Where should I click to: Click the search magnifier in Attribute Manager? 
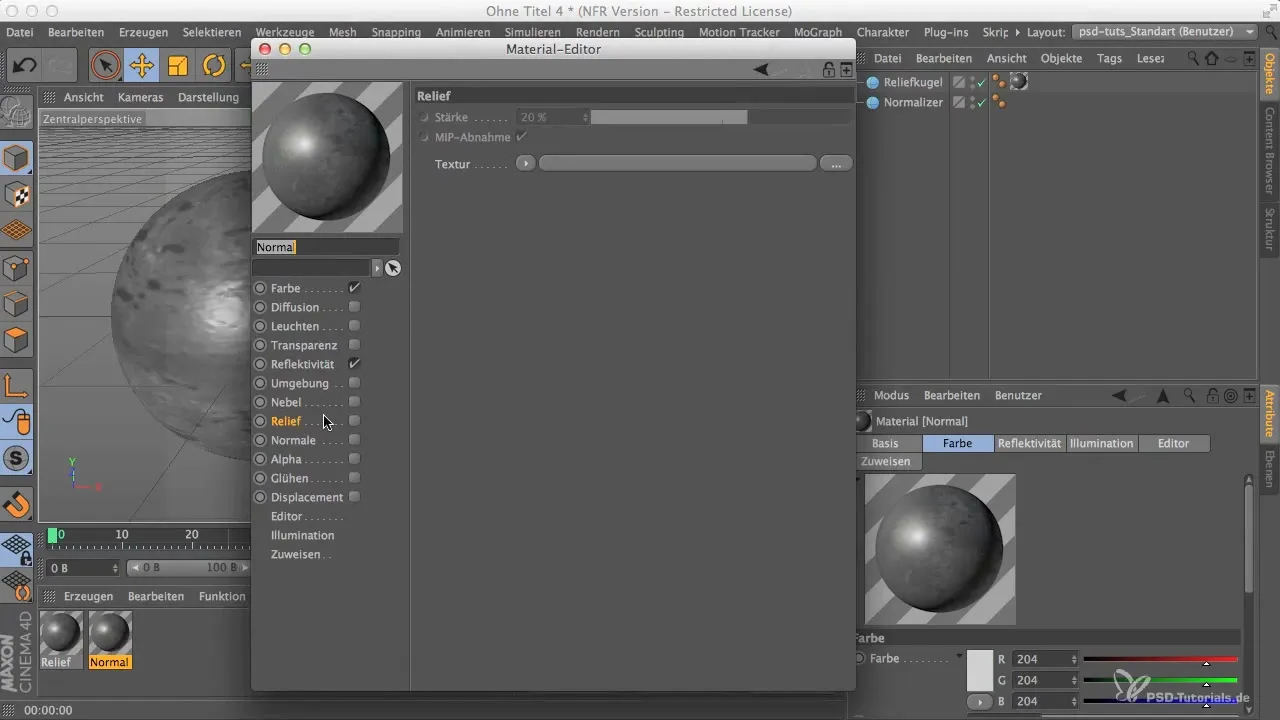(x=1187, y=395)
